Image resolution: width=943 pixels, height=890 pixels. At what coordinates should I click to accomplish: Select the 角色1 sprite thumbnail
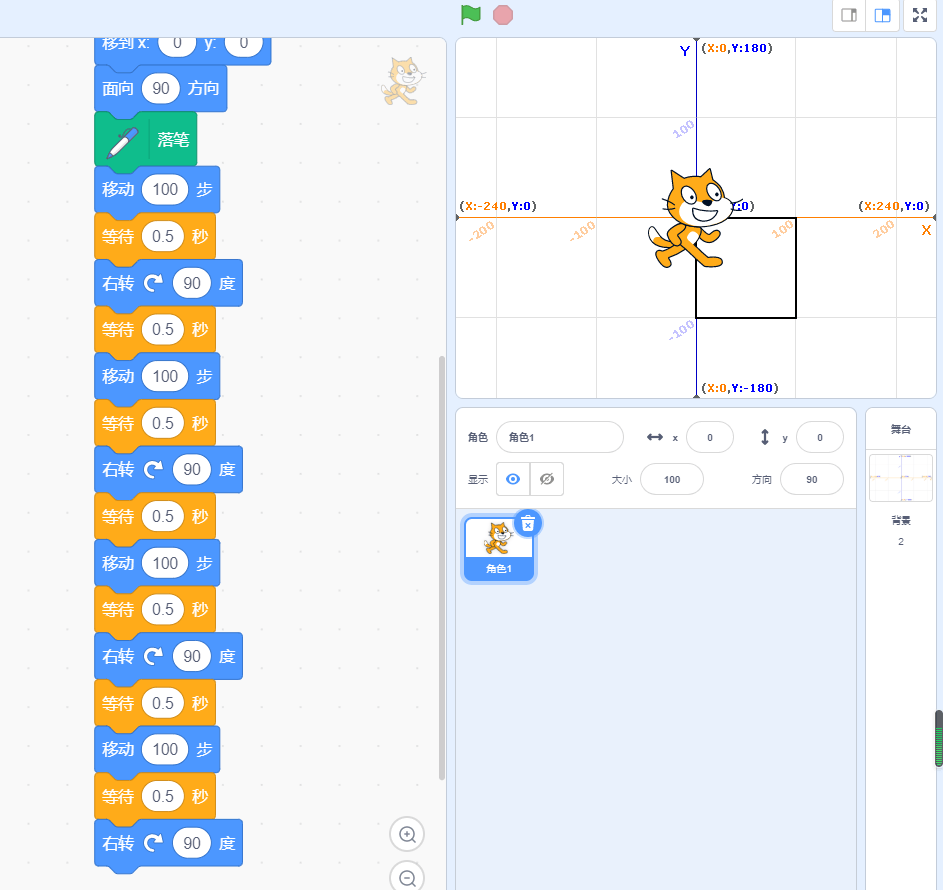(x=499, y=549)
